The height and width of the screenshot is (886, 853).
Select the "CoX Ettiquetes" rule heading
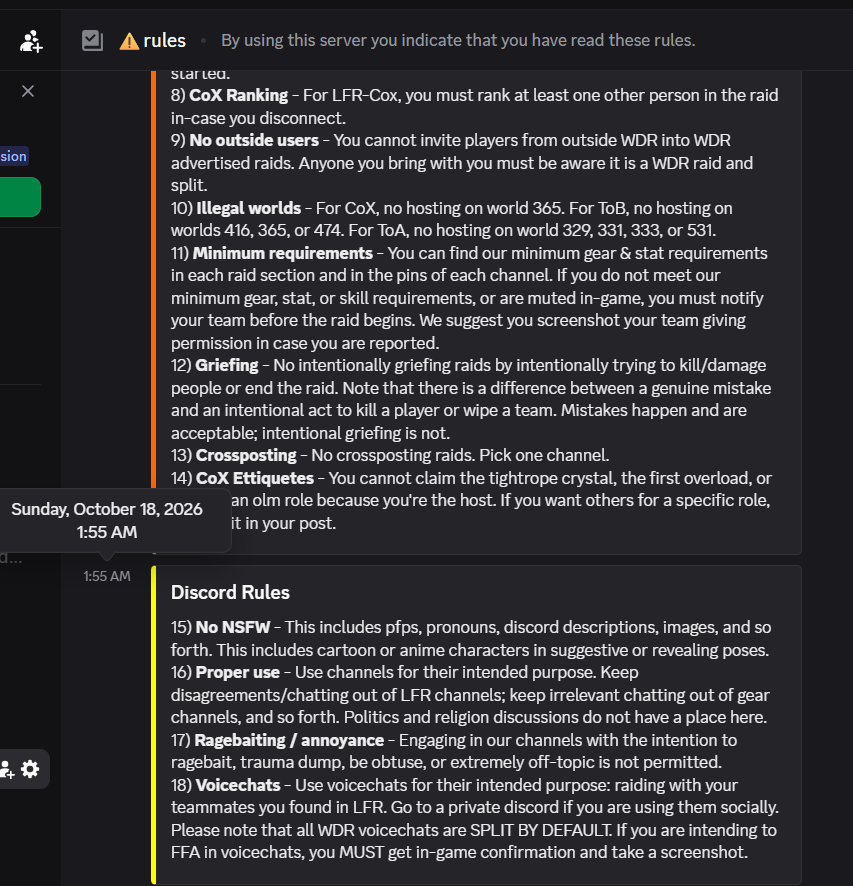click(x=255, y=479)
